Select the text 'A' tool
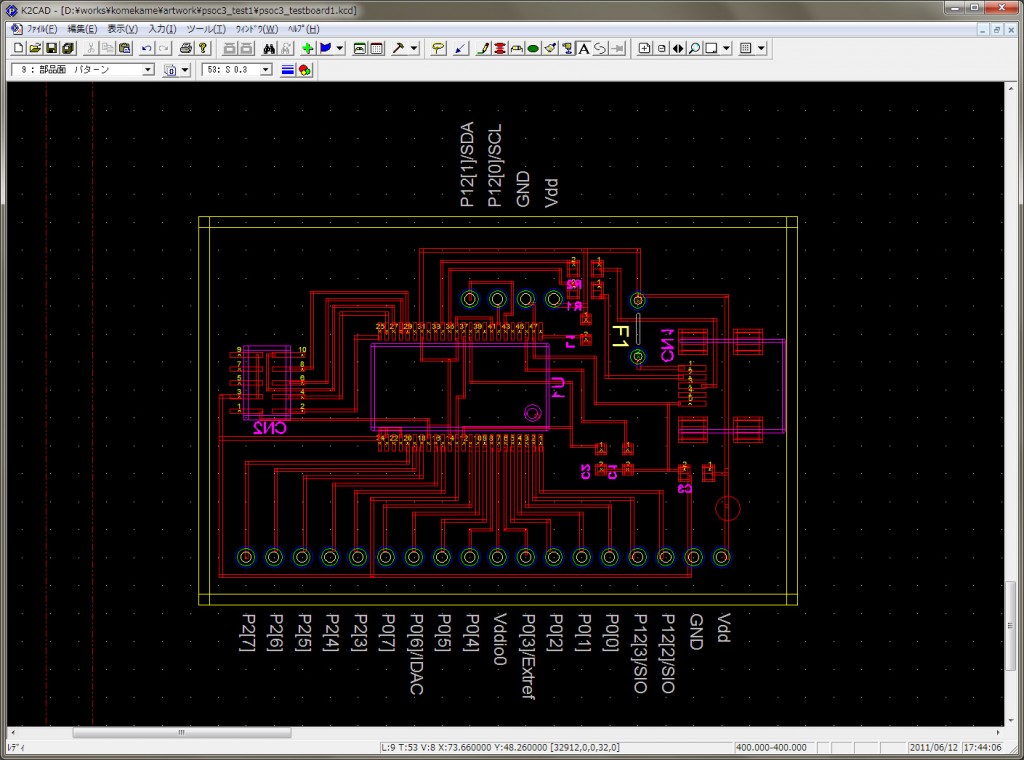 point(584,48)
